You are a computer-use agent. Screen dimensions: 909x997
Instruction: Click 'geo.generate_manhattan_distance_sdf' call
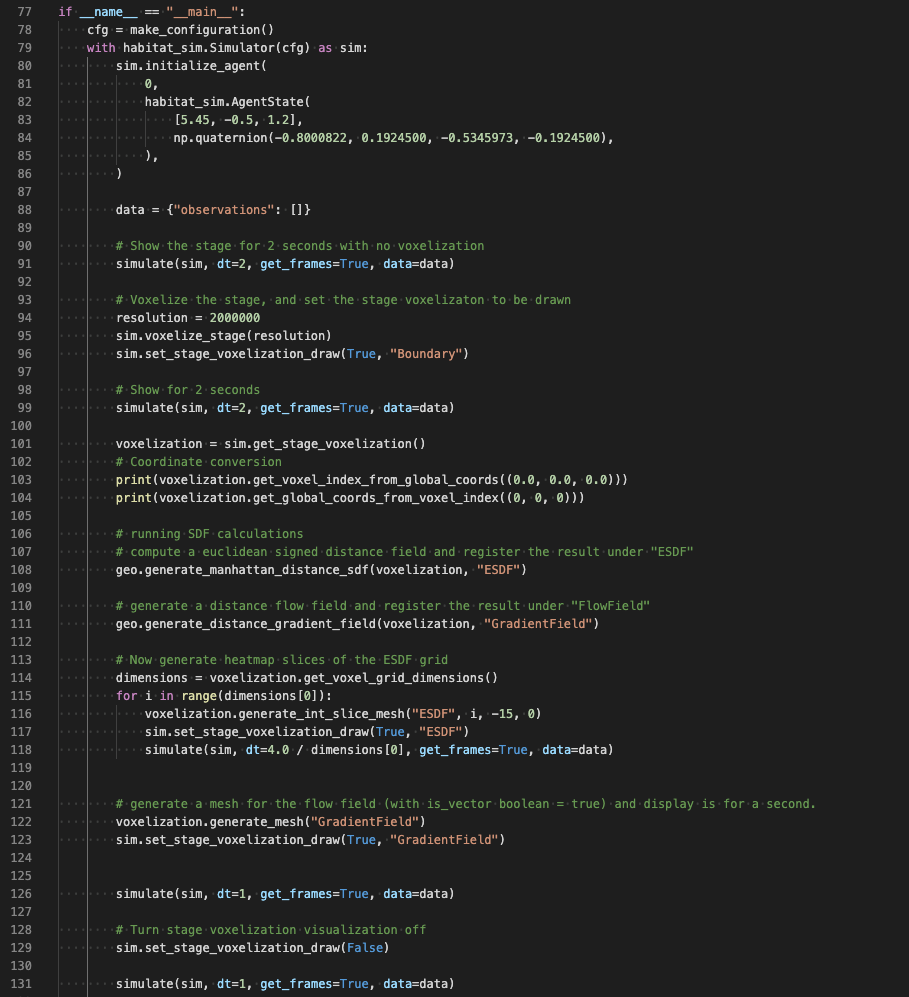click(242, 570)
